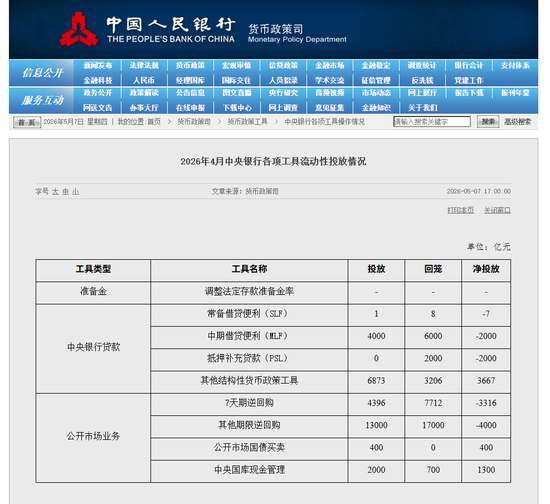The image size is (550, 504).
Task: Click 公开市场国债买卖 table cell
Action: (249, 448)
